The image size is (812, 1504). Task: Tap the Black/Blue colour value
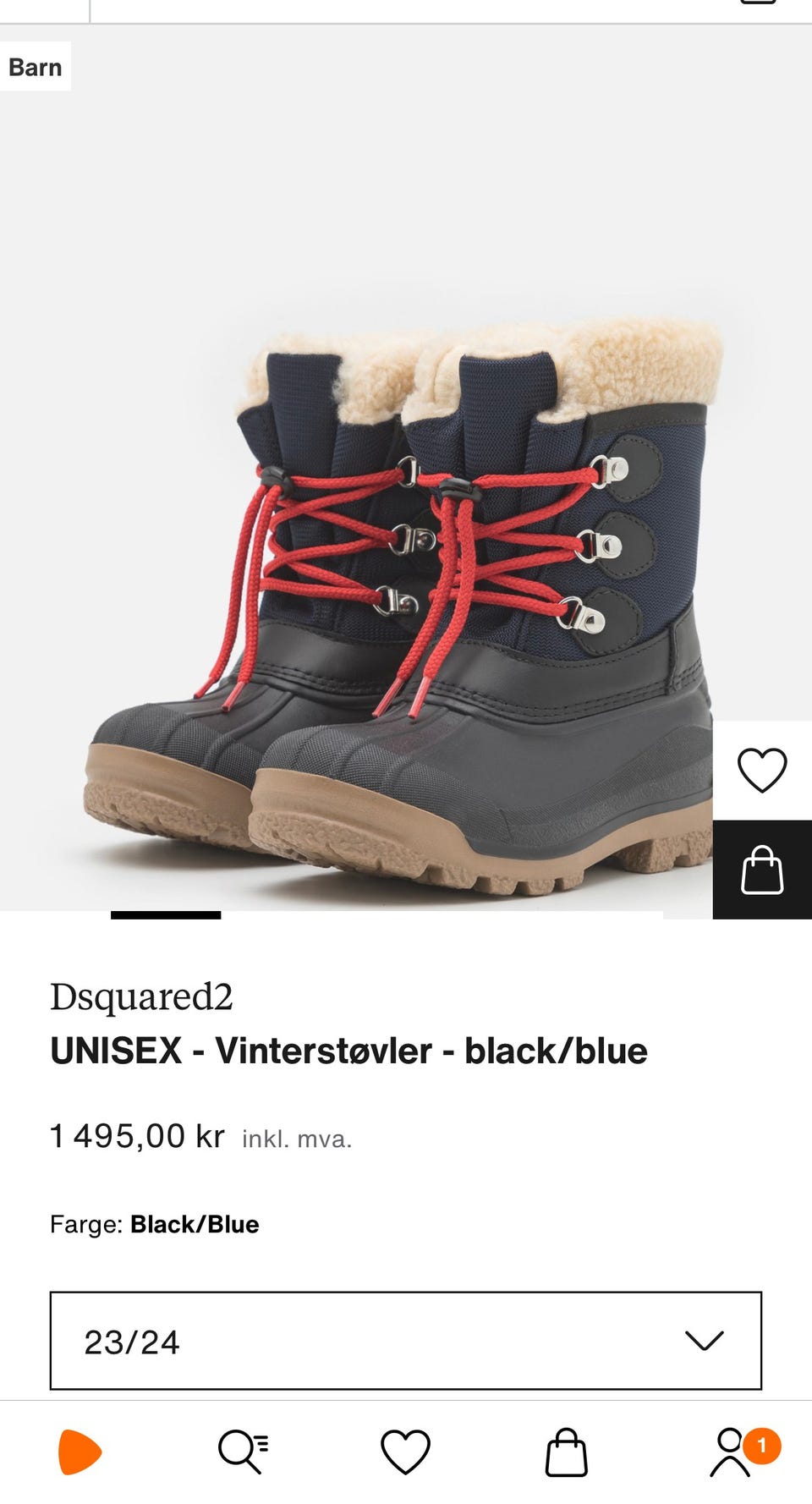[195, 1224]
